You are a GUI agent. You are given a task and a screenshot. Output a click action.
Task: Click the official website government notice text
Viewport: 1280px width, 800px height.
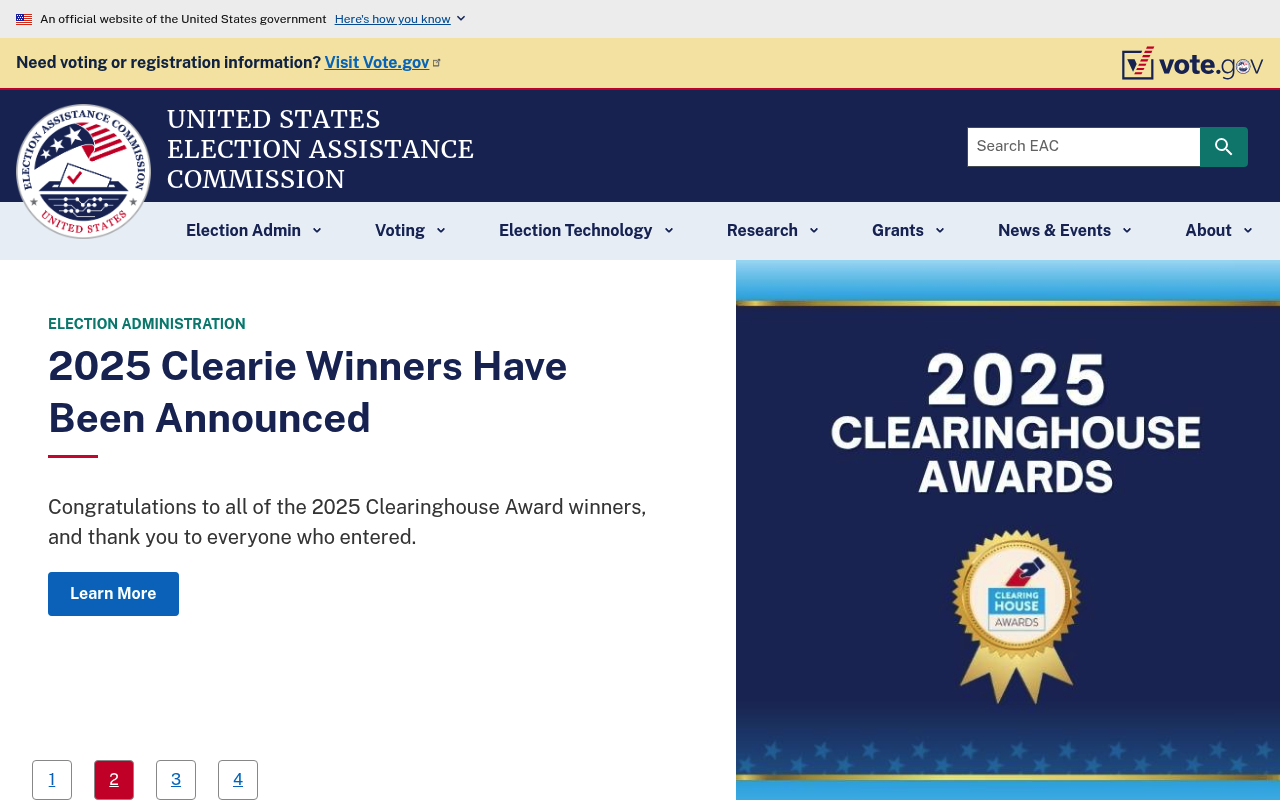(183, 19)
